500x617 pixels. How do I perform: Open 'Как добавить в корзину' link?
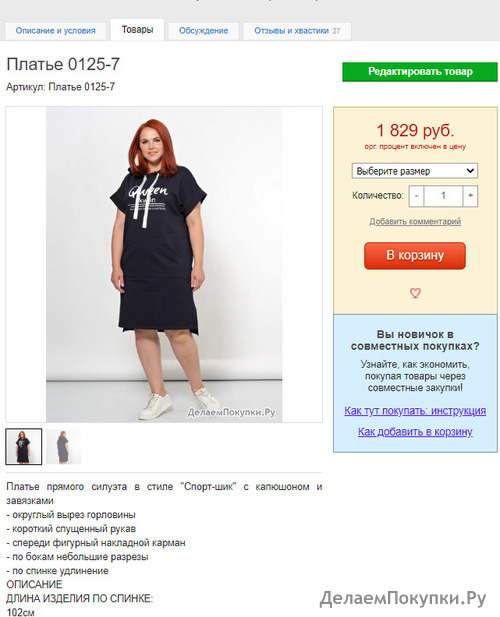tap(415, 432)
